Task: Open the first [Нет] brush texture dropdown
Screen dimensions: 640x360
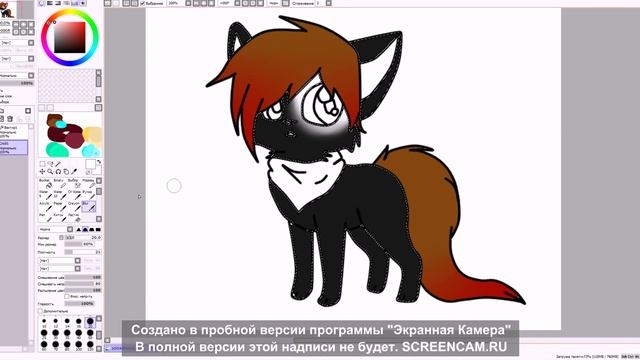Action: (59, 260)
